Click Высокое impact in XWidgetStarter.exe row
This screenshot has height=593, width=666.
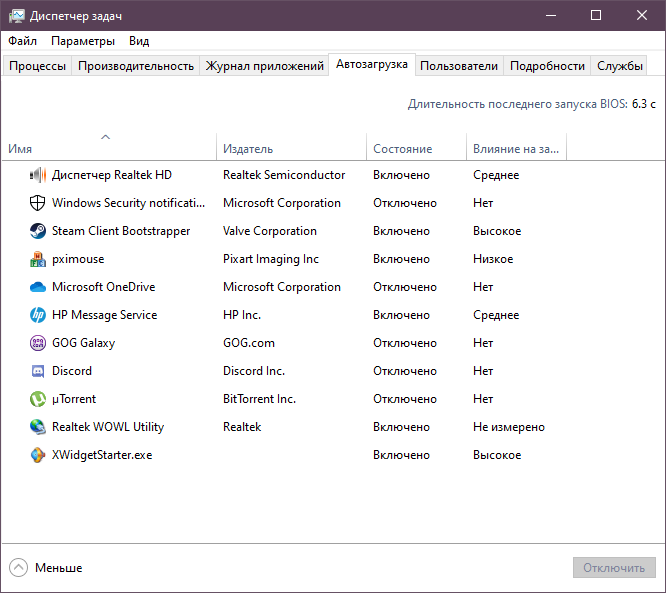(x=497, y=455)
